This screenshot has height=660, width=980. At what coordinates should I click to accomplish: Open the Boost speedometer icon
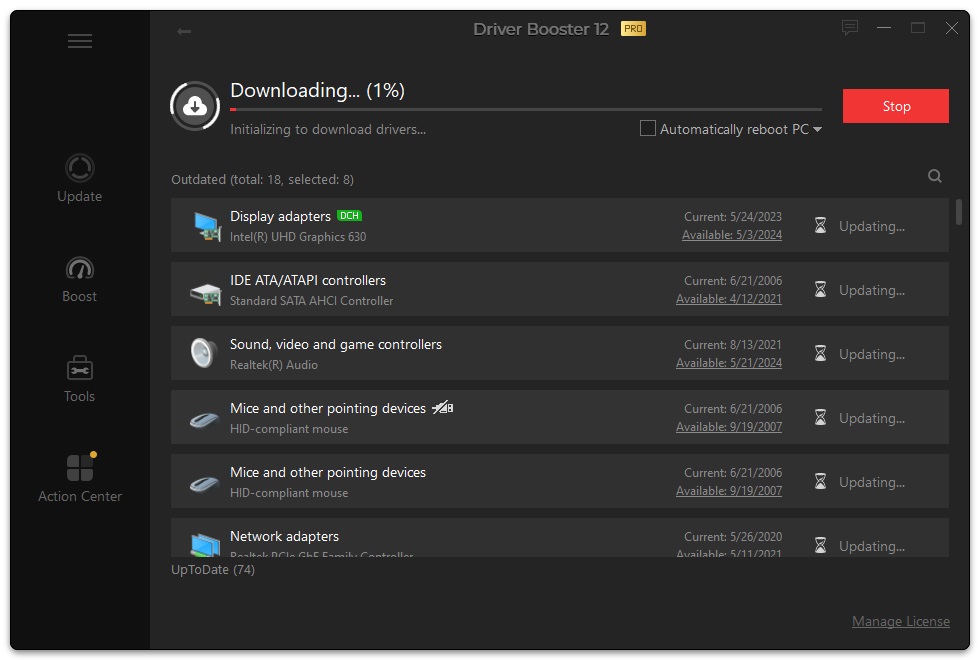[80, 268]
